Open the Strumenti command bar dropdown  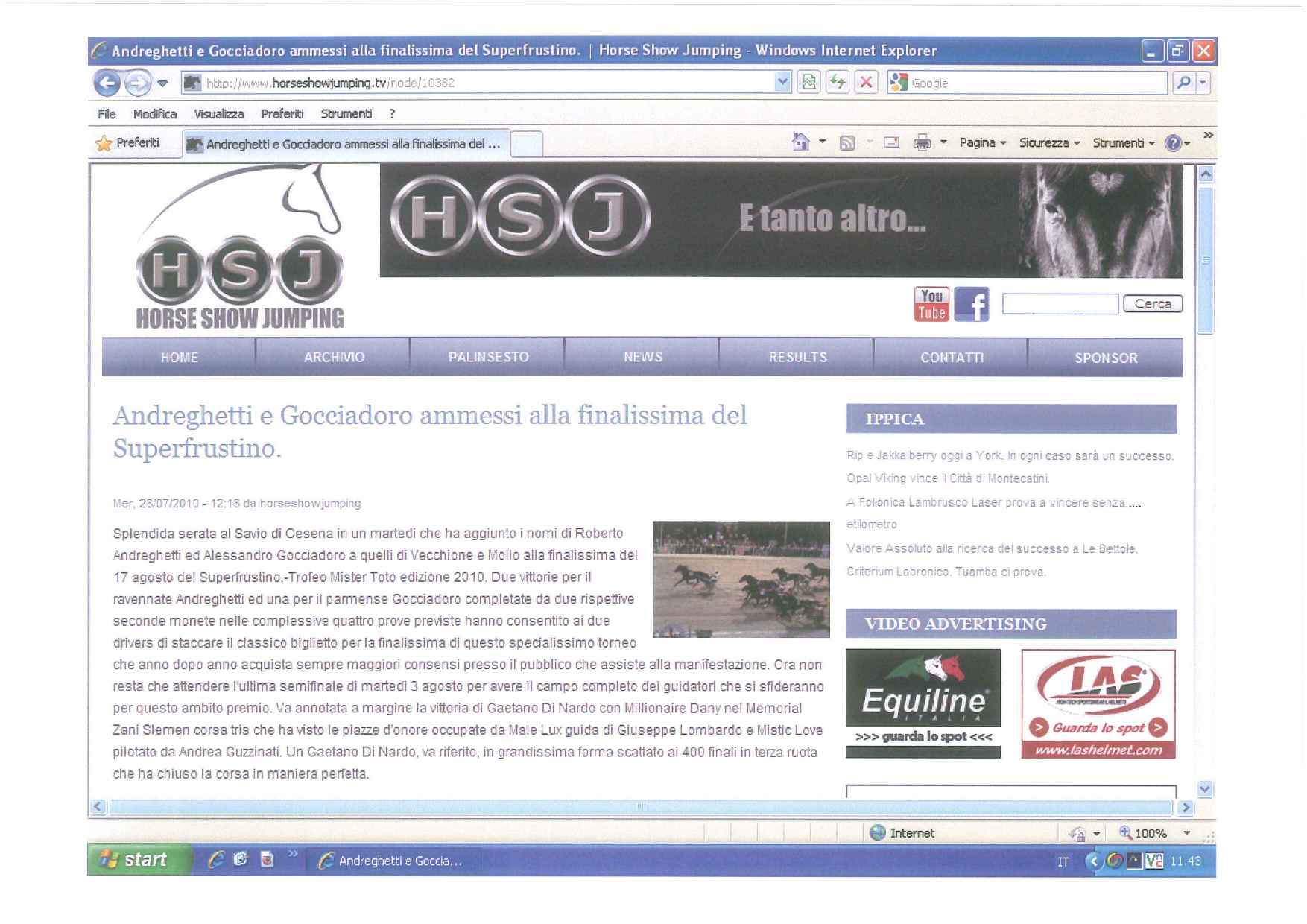point(1124,142)
